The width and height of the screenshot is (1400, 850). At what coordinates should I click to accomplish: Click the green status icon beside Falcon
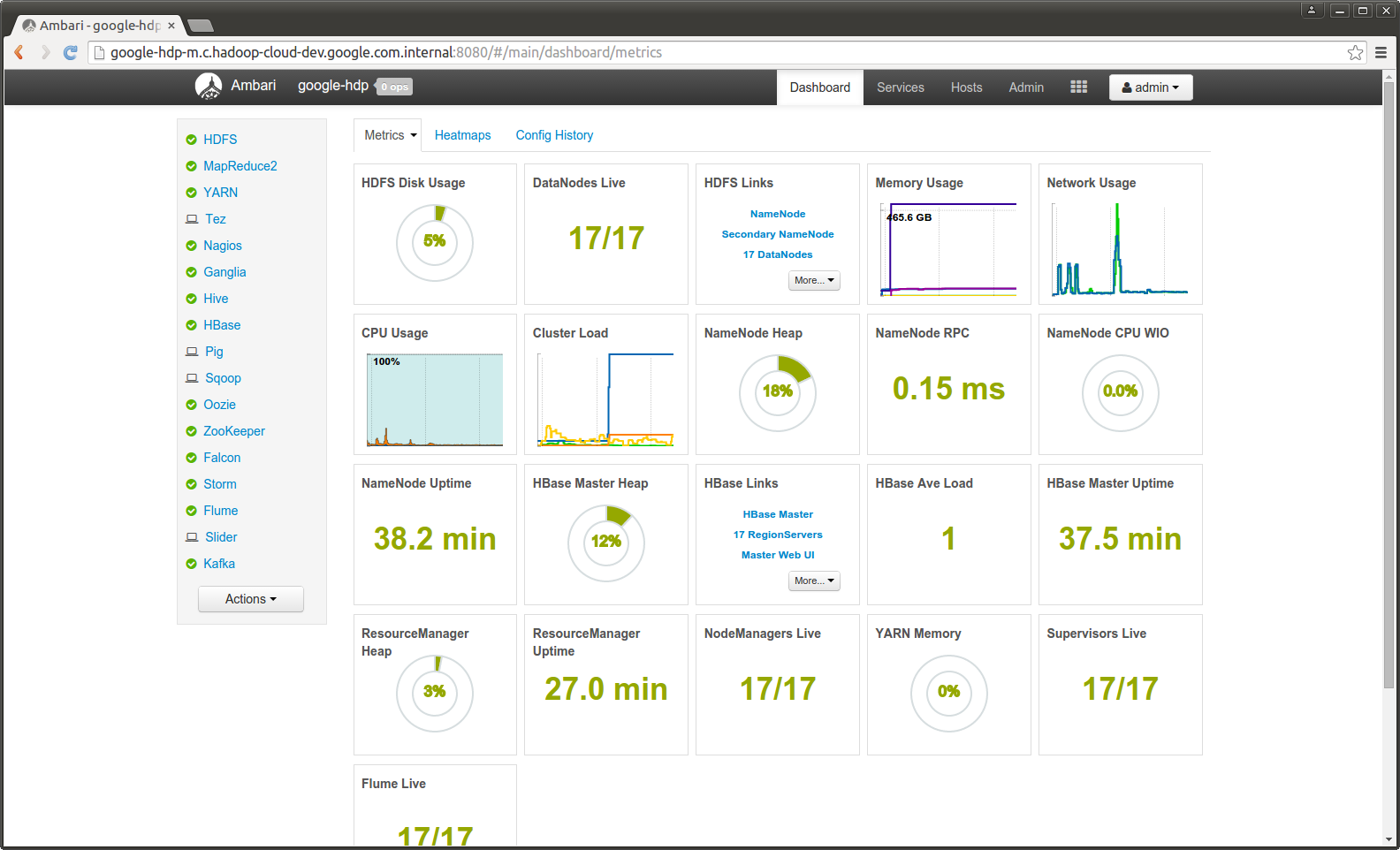pyautogui.click(x=191, y=458)
